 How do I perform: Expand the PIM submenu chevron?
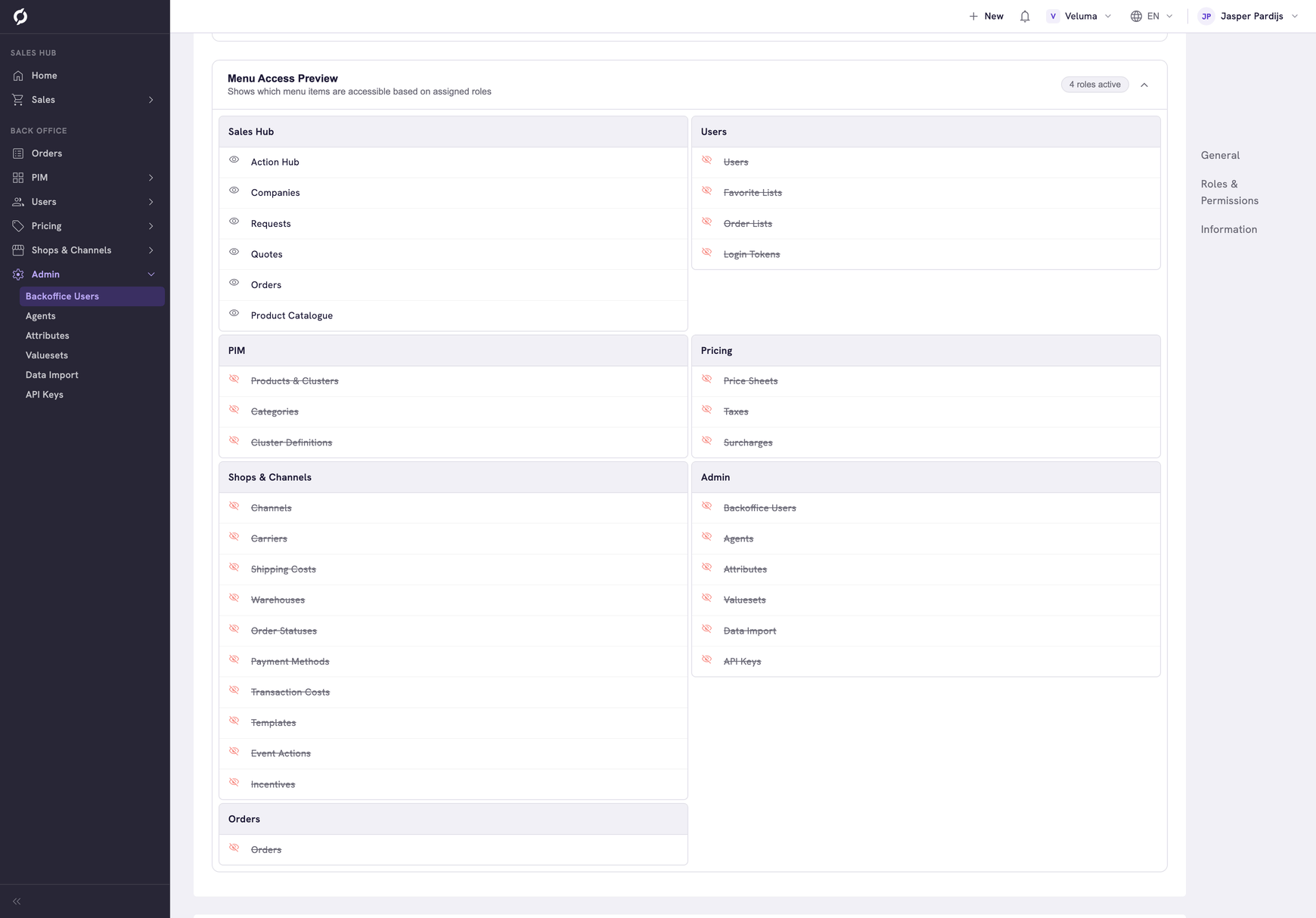point(151,178)
